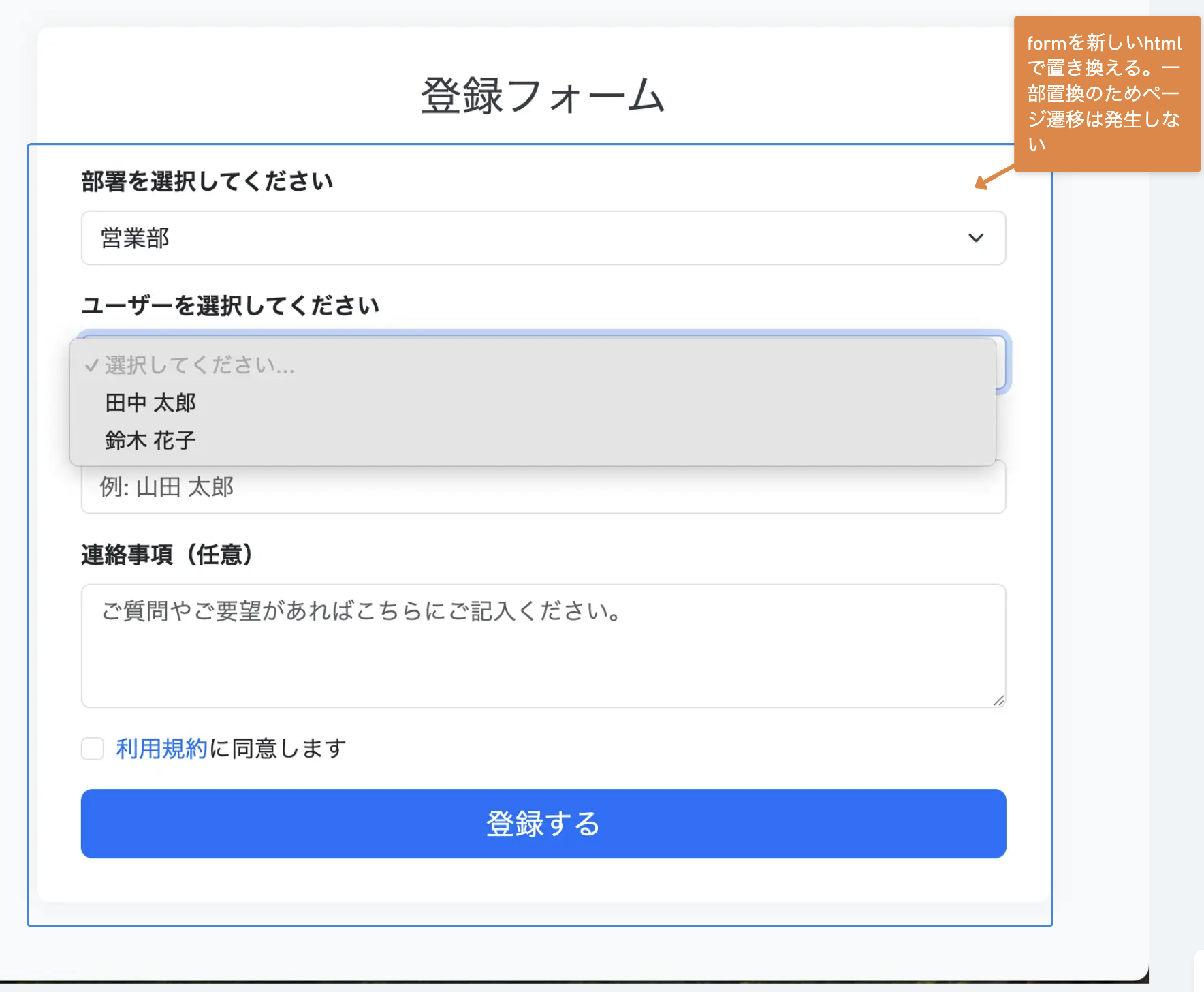Check the 利用規約 agreement checkbox

coord(93,748)
